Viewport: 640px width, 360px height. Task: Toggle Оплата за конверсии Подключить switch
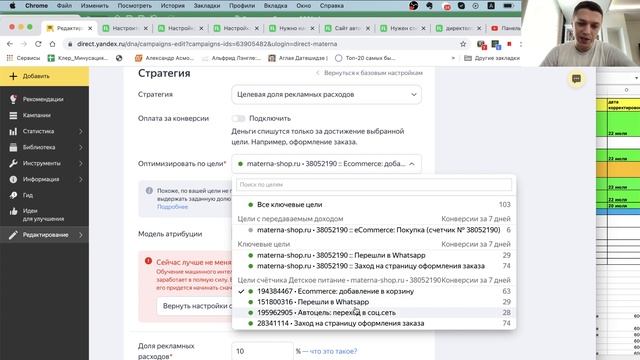pyautogui.click(x=238, y=118)
